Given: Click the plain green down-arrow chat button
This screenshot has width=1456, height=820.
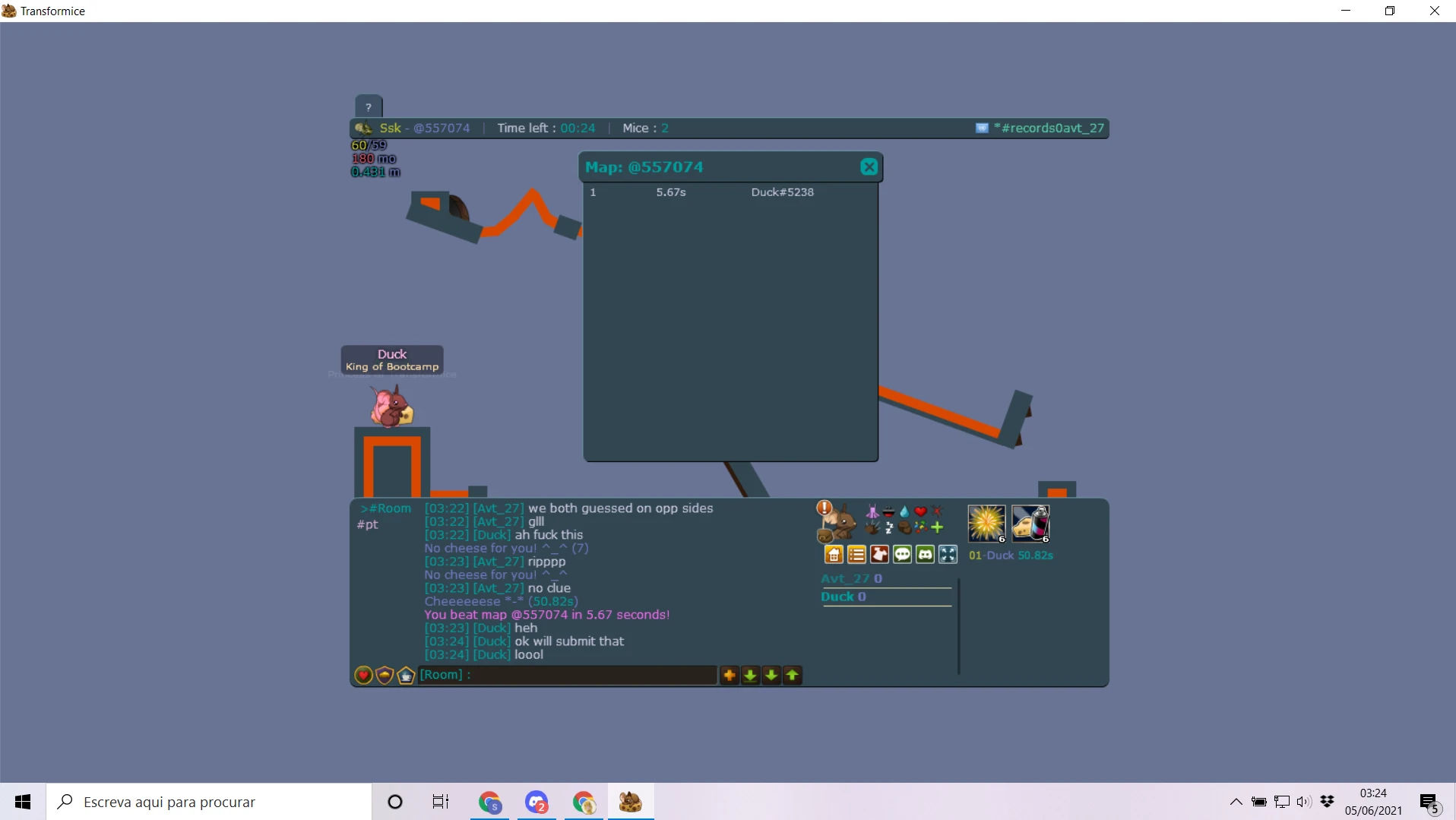Looking at the screenshot, I should [x=771, y=675].
